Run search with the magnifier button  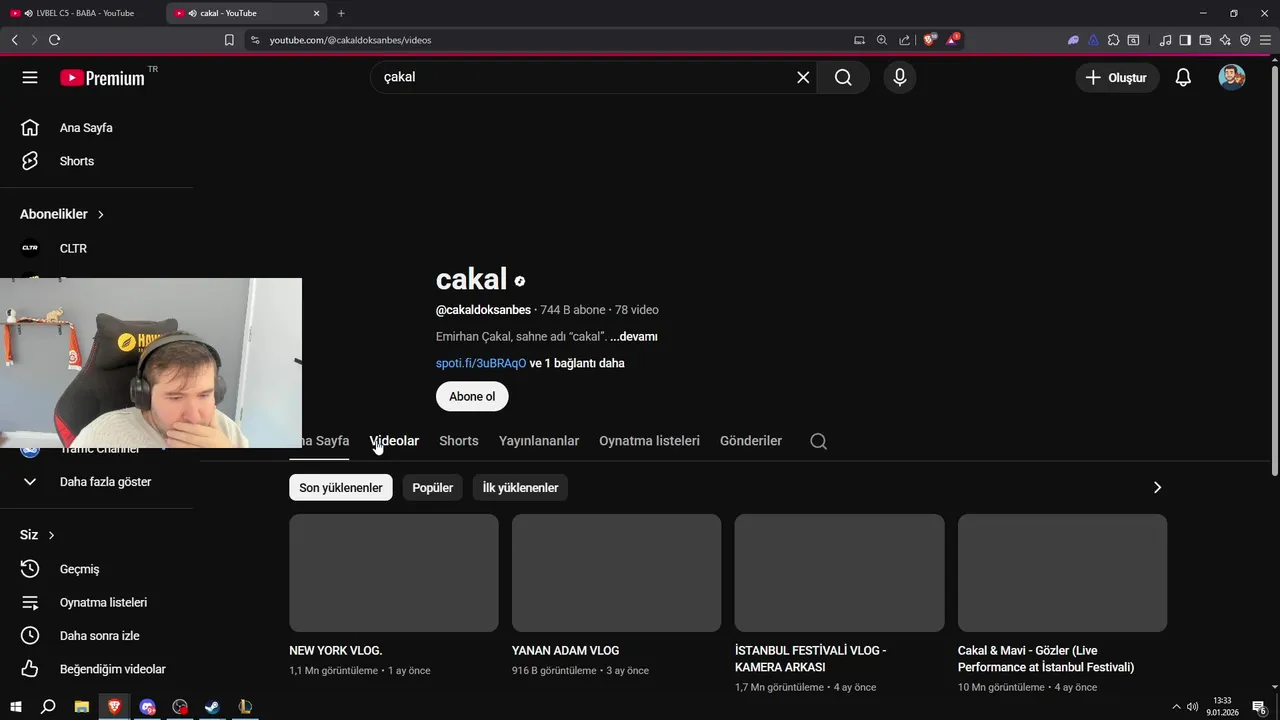pyautogui.click(x=843, y=77)
